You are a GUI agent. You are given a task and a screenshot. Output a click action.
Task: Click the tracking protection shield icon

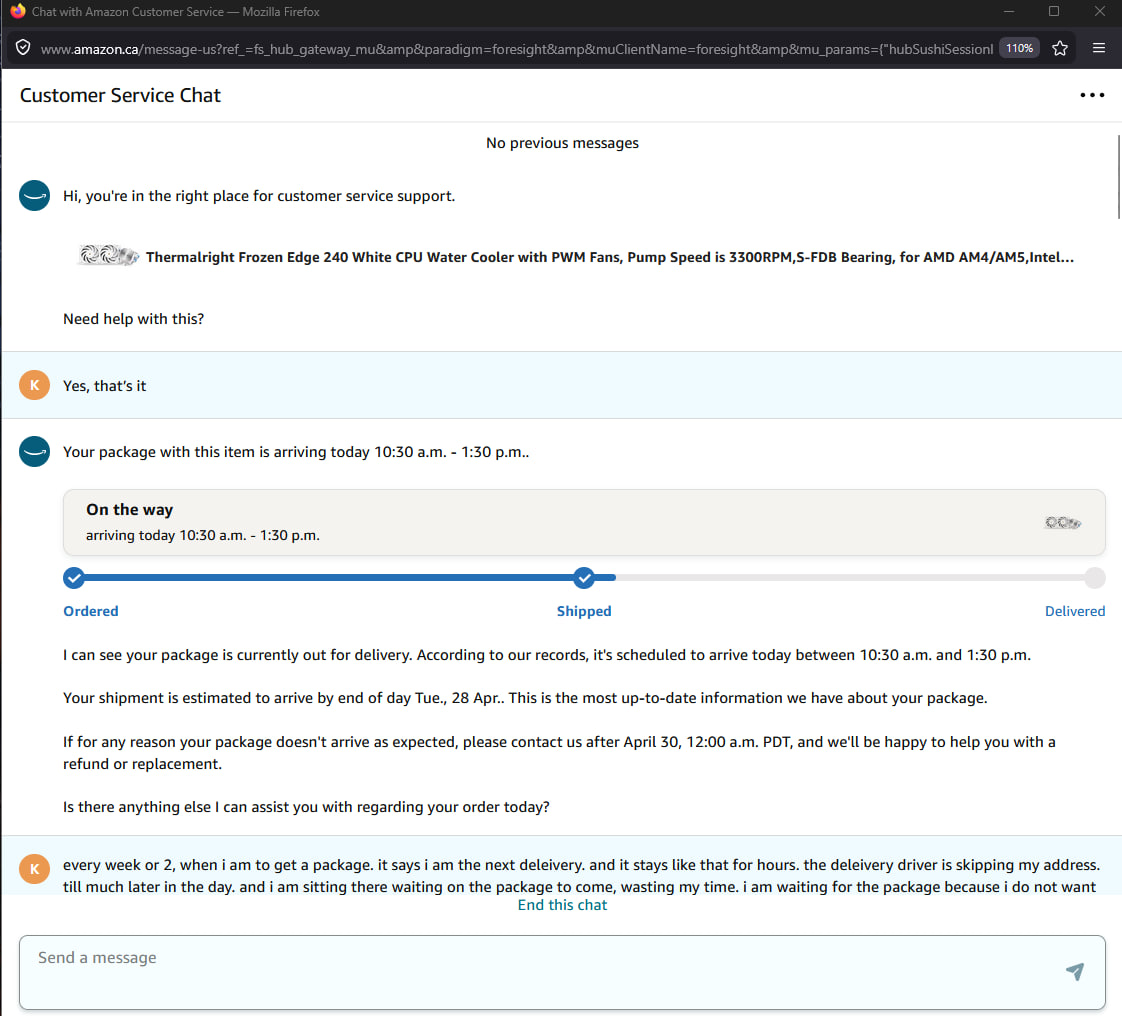(23, 48)
